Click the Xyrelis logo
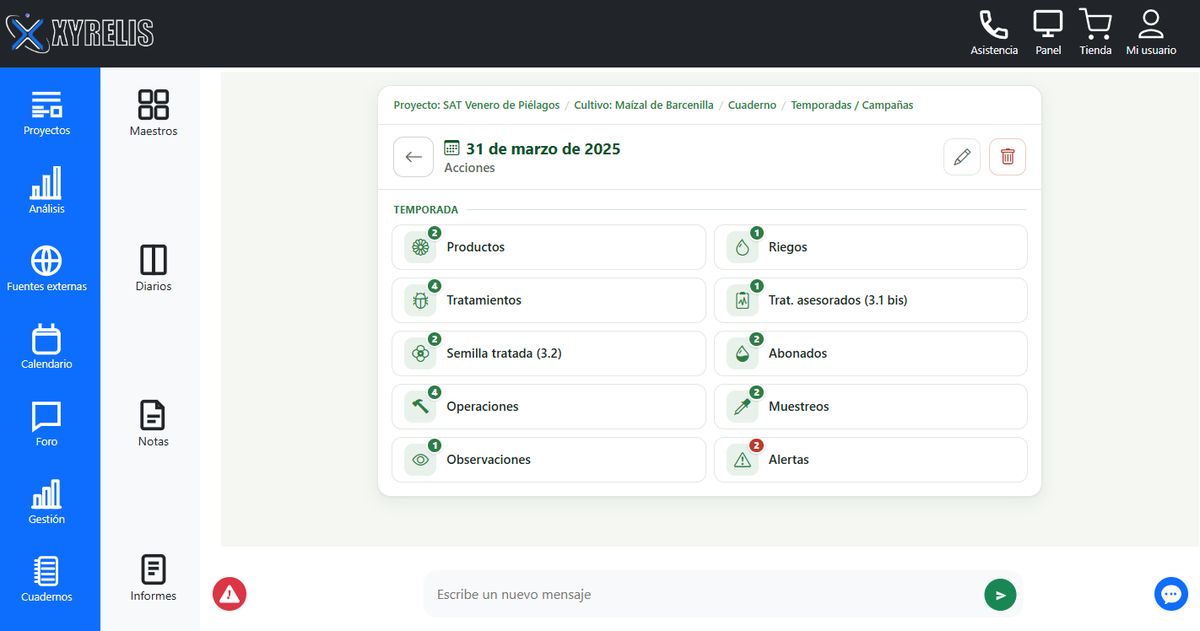 click(x=80, y=33)
